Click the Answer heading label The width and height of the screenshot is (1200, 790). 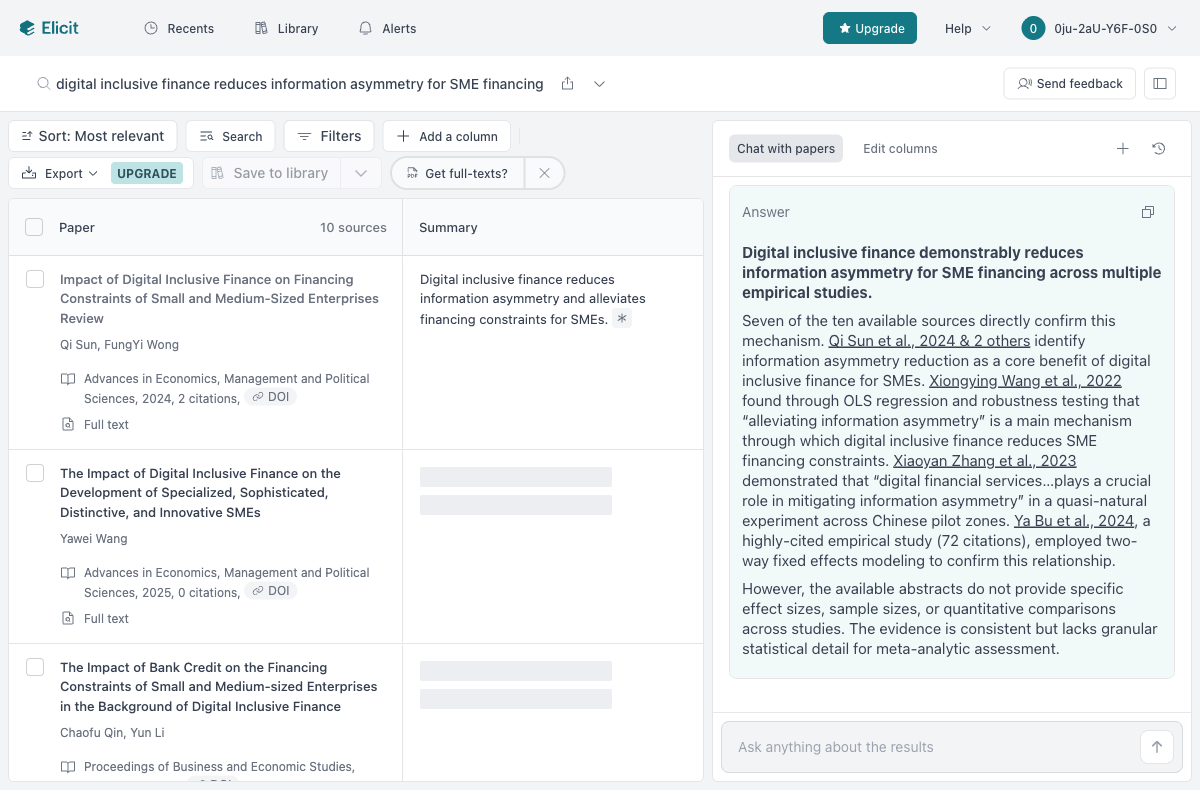pyautogui.click(x=766, y=212)
